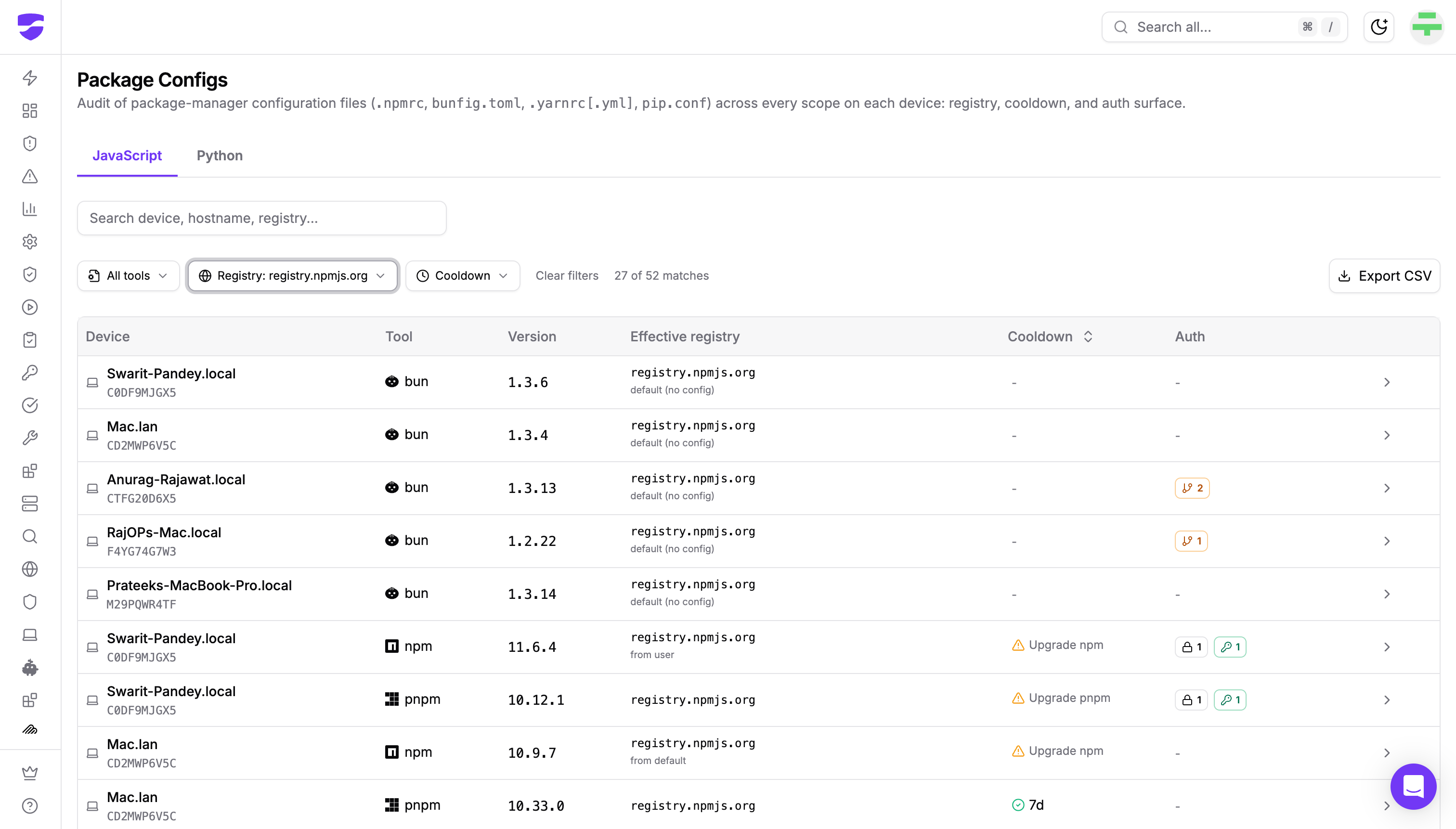Screen dimensions: 1456x829
Task: Focus the Search device, hostname, registry field
Action: 262,218
